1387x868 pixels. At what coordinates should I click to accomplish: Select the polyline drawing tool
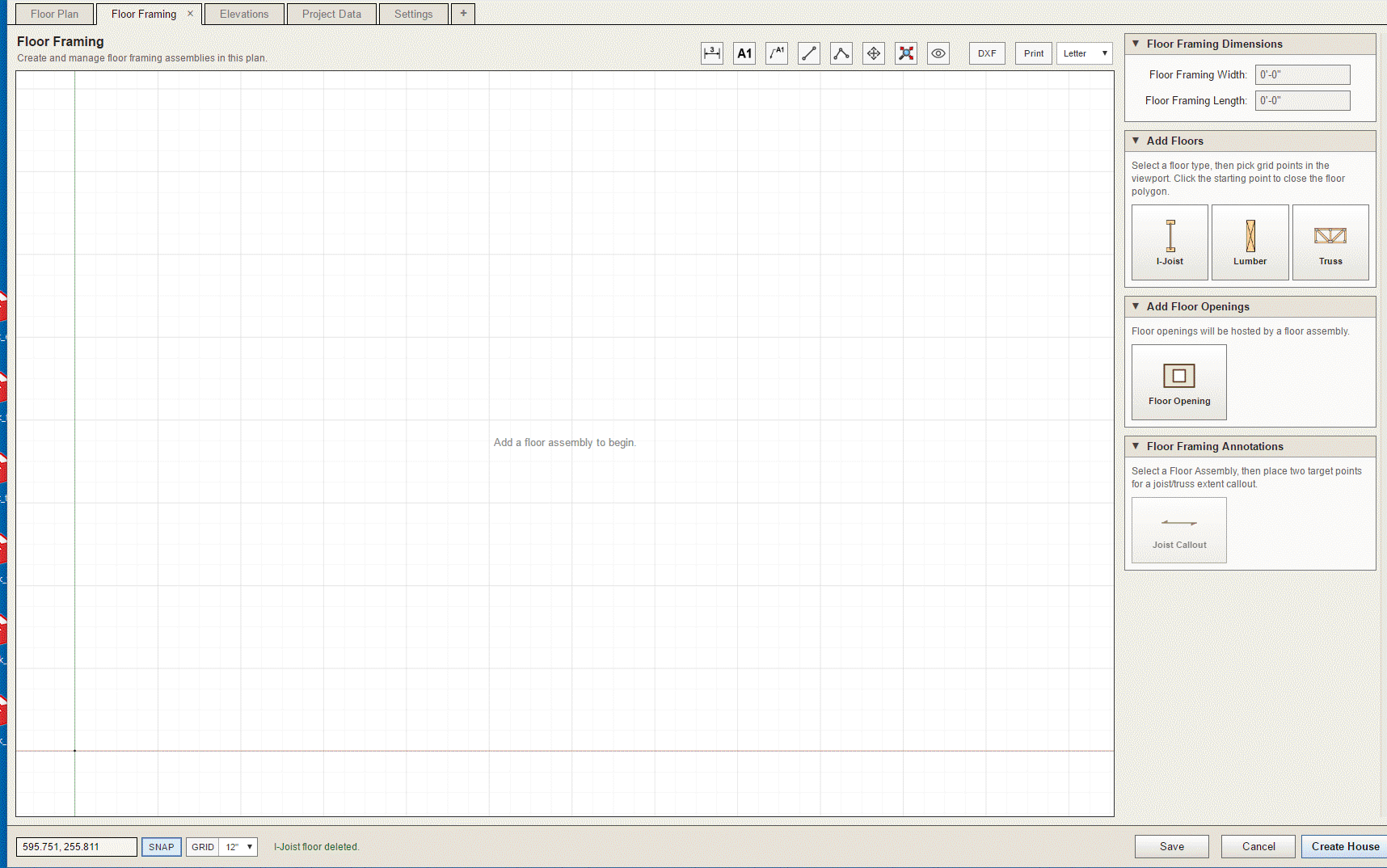pyautogui.click(x=841, y=53)
